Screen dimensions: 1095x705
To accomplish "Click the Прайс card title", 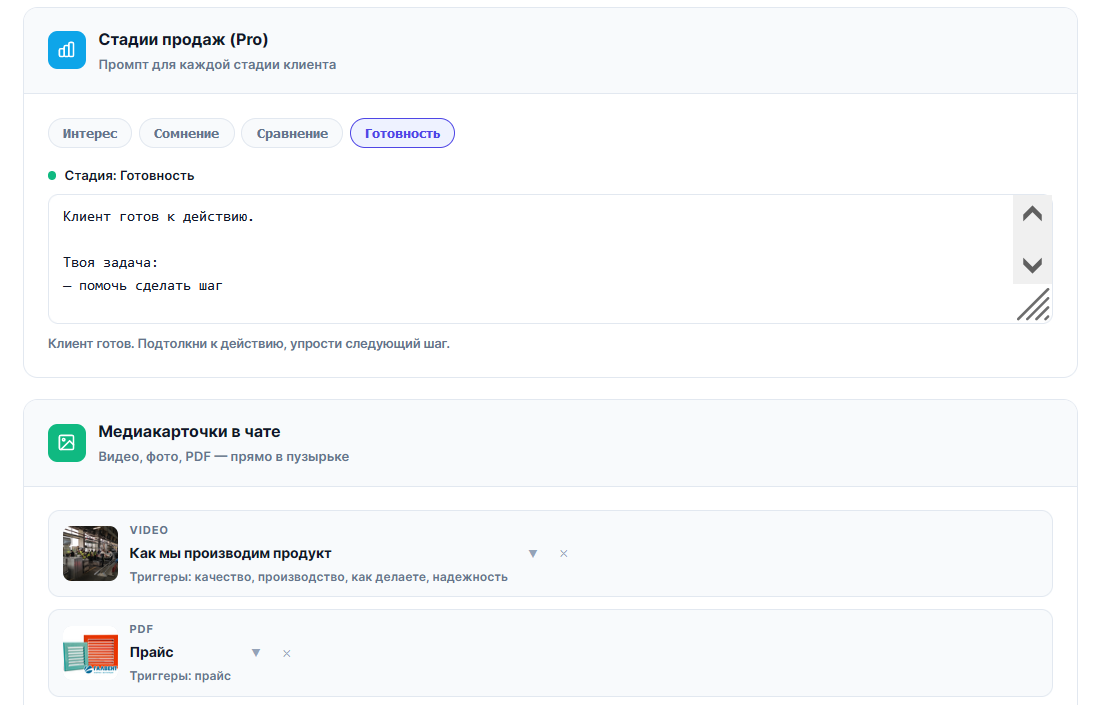I will (152, 653).
